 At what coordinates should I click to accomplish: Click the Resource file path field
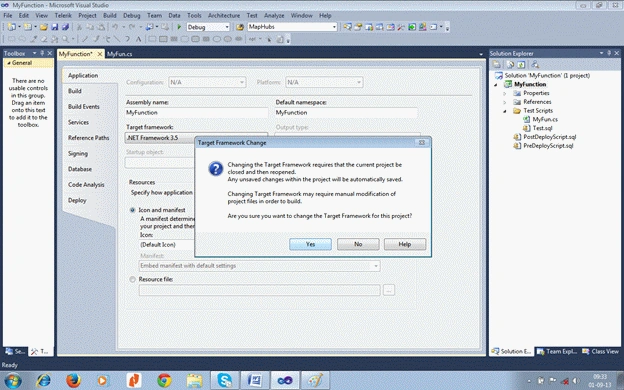(259, 290)
